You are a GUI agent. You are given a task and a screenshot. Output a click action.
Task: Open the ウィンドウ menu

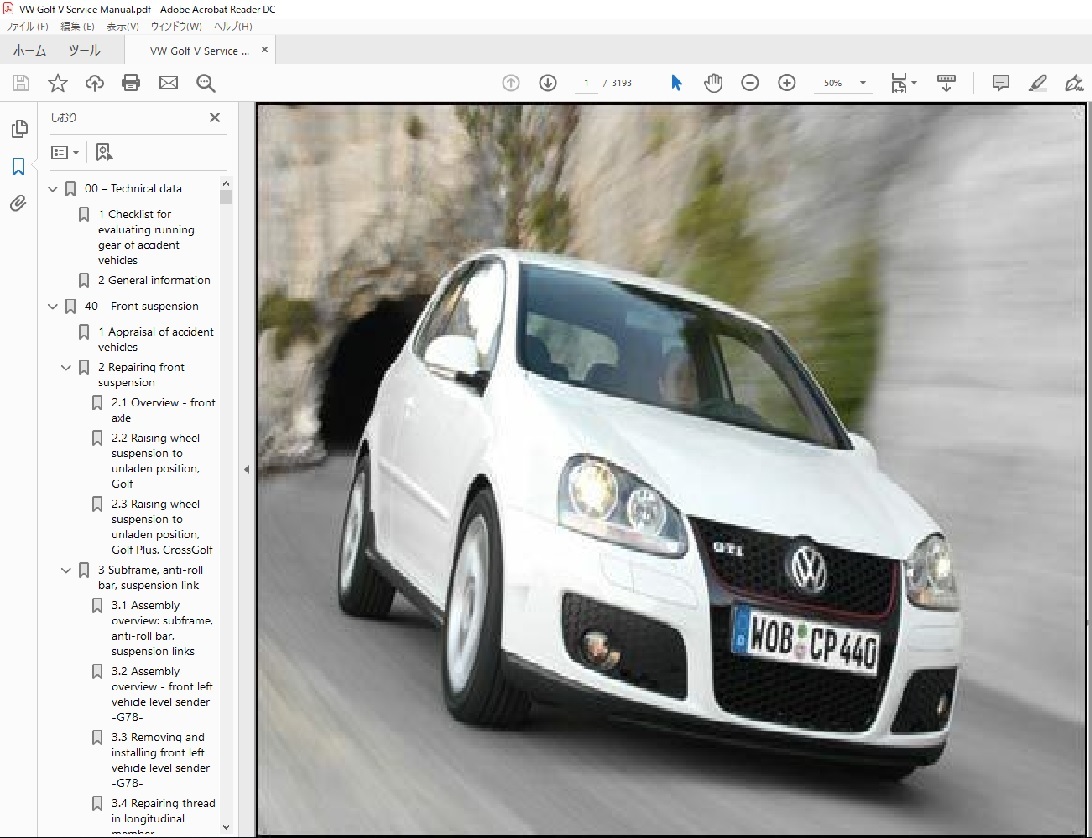[x=176, y=26]
